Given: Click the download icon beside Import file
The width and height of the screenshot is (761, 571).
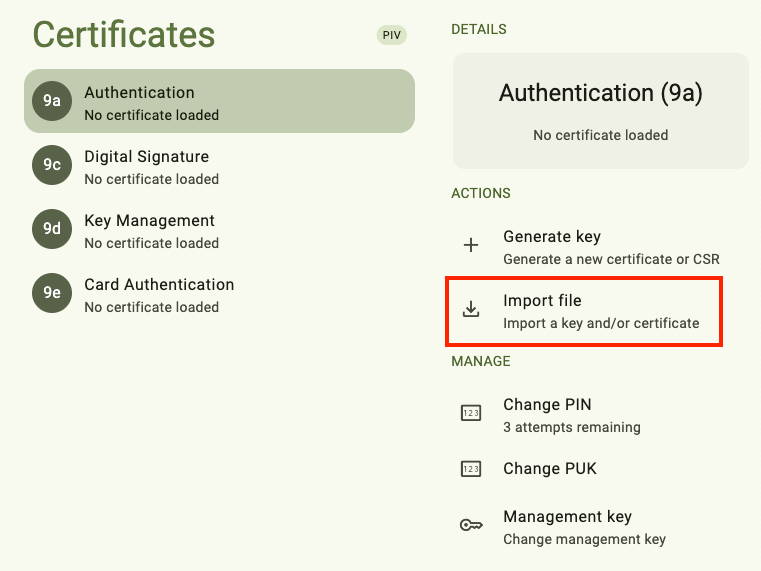Looking at the screenshot, I should point(471,310).
